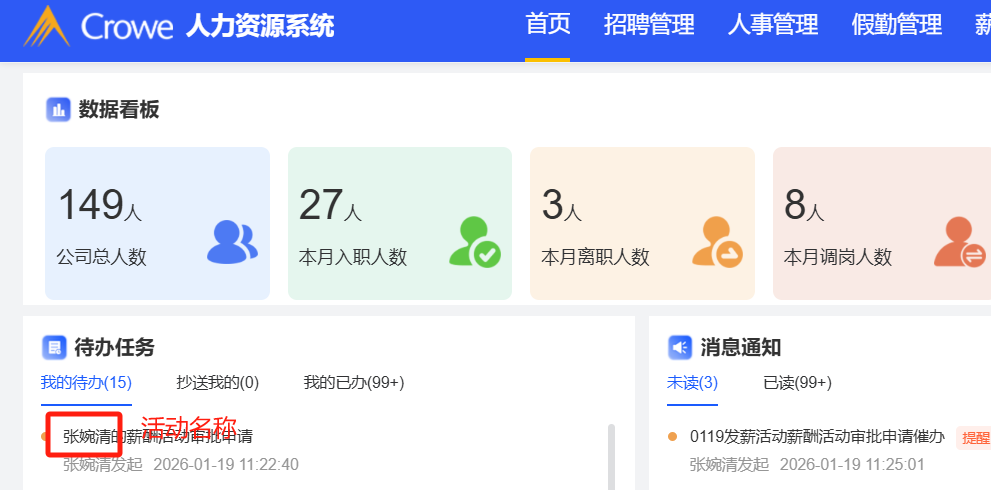
Task: Click the red 本月调岗人数 transfer icon
Action: coord(959,243)
